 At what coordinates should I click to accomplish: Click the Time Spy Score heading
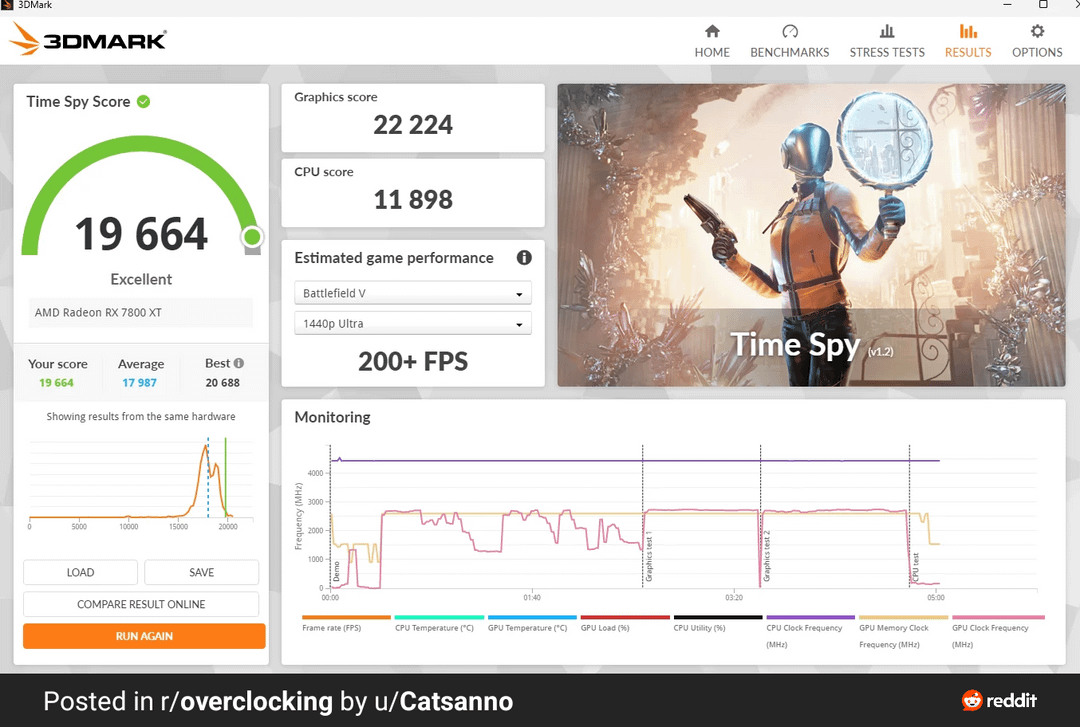pyautogui.click(x=79, y=102)
